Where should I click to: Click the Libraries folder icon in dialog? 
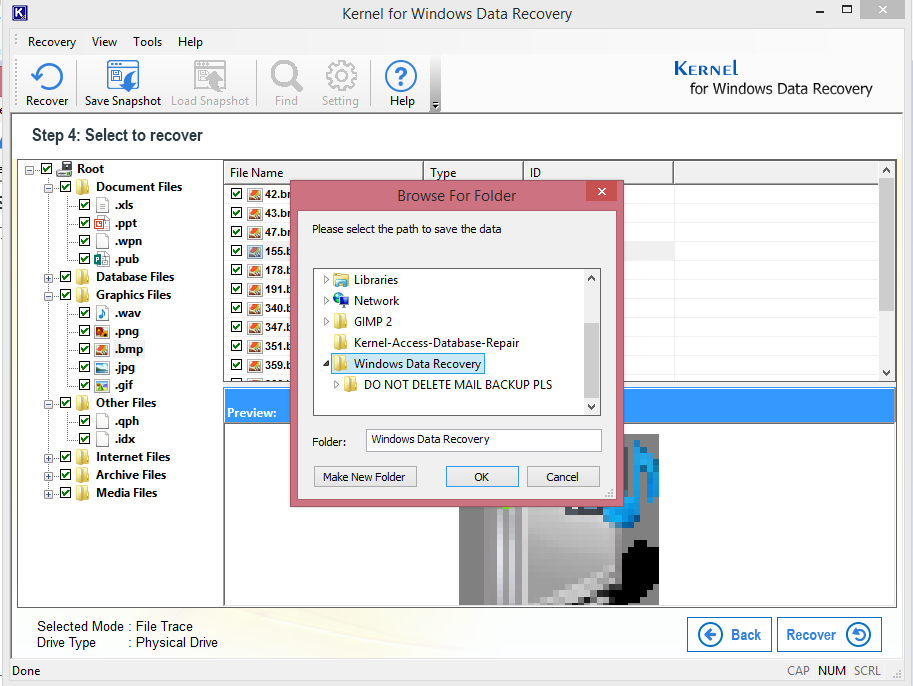pyautogui.click(x=341, y=280)
